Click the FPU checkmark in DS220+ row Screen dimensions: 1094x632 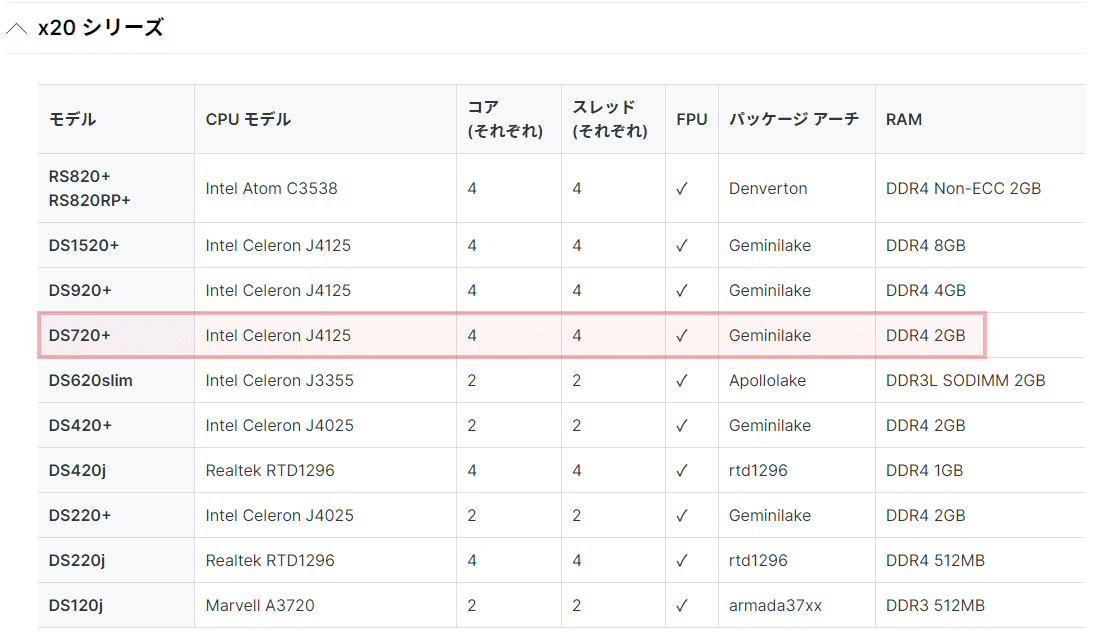point(682,516)
